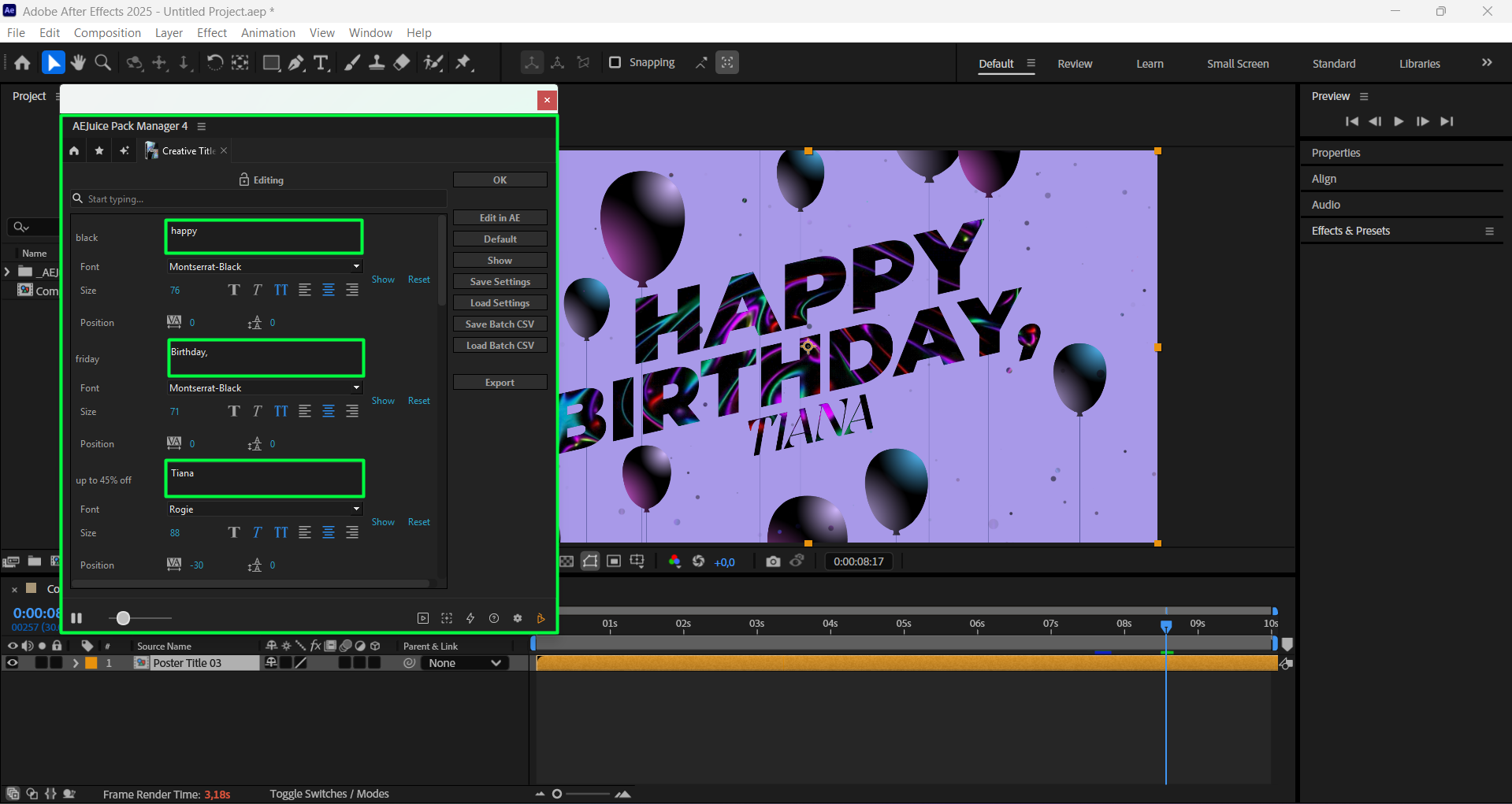
Task: Select the Rectangle shape tool
Action: tap(271, 63)
